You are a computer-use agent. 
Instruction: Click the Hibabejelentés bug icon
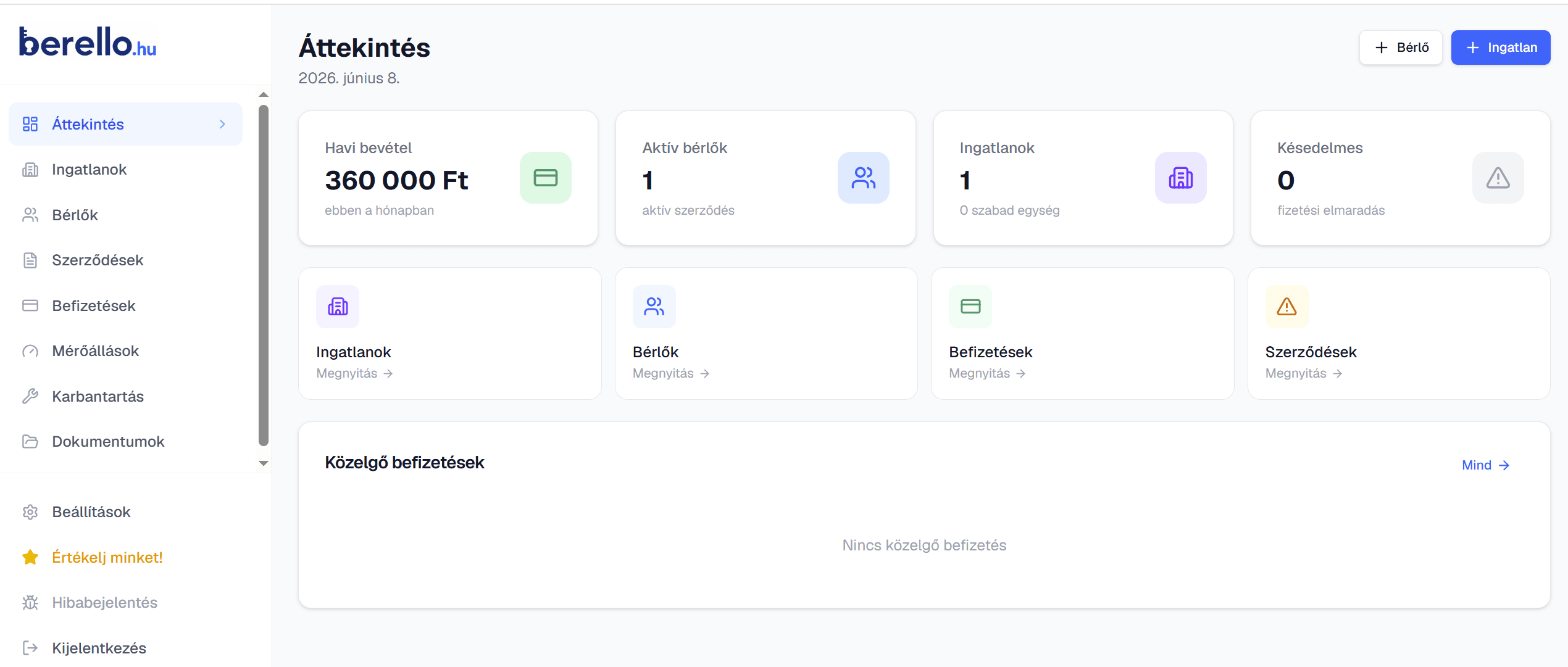click(30, 603)
